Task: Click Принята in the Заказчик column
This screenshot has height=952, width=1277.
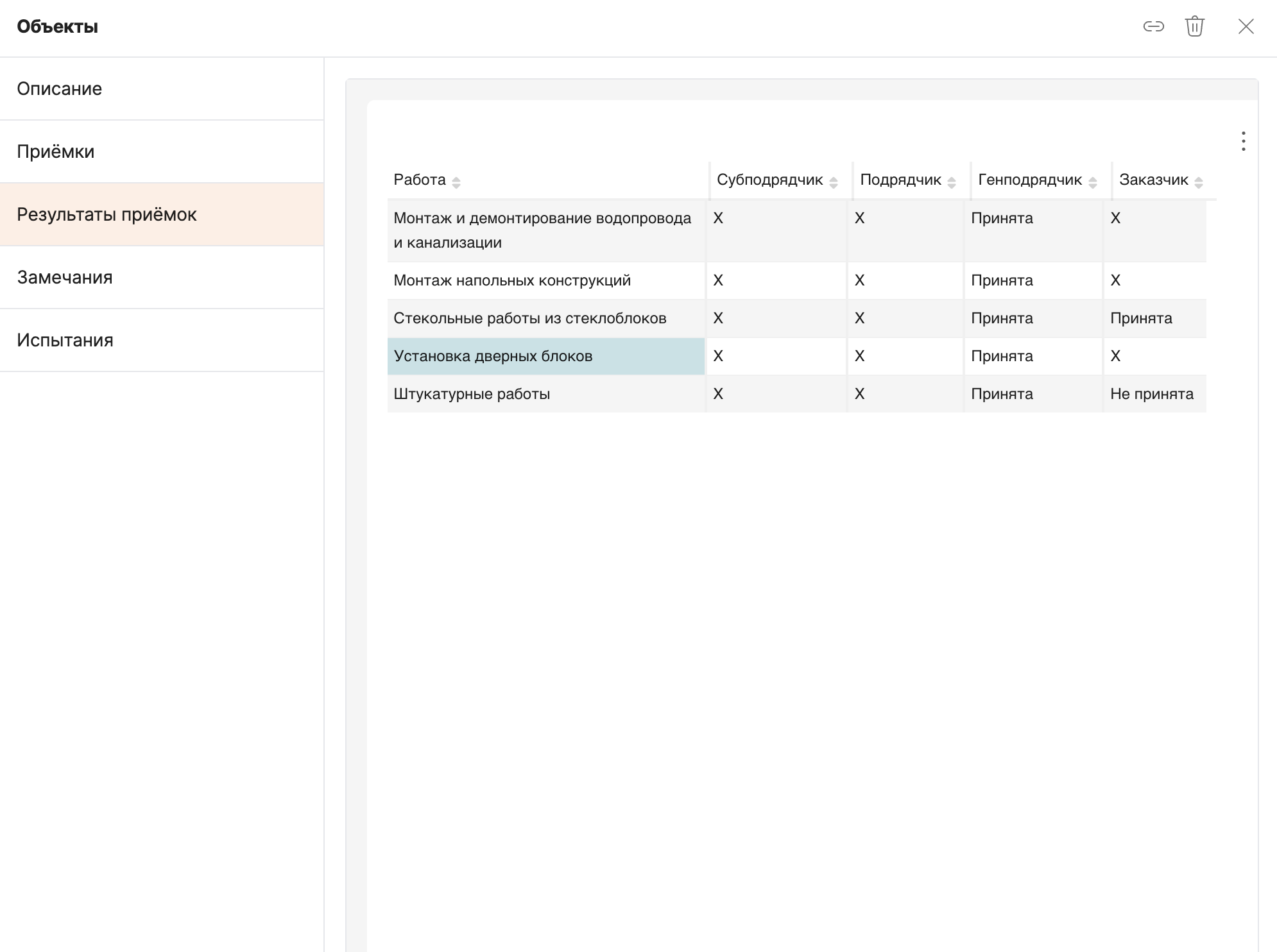Action: pyautogui.click(x=1141, y=318)
